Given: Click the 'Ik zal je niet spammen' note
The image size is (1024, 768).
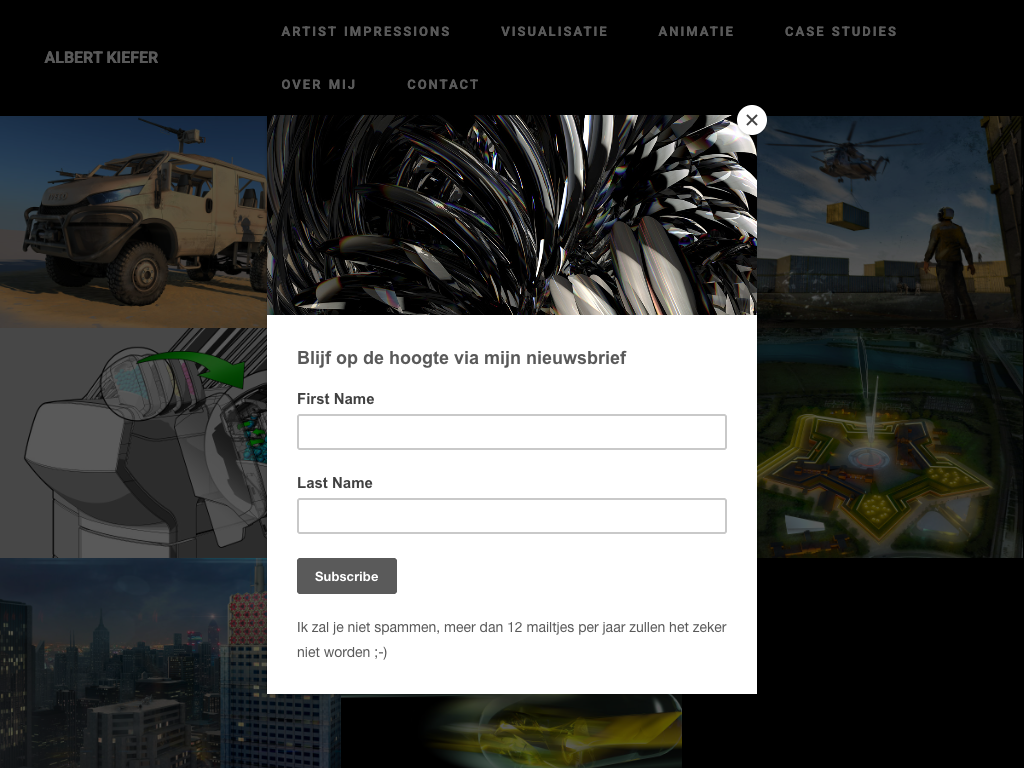Looking at the screenshot, I should coord(511,639).
